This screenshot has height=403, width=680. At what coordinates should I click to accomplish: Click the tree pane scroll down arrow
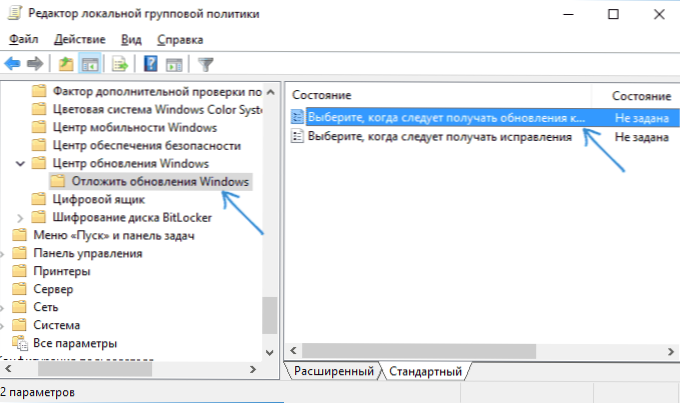click(269, 352)
